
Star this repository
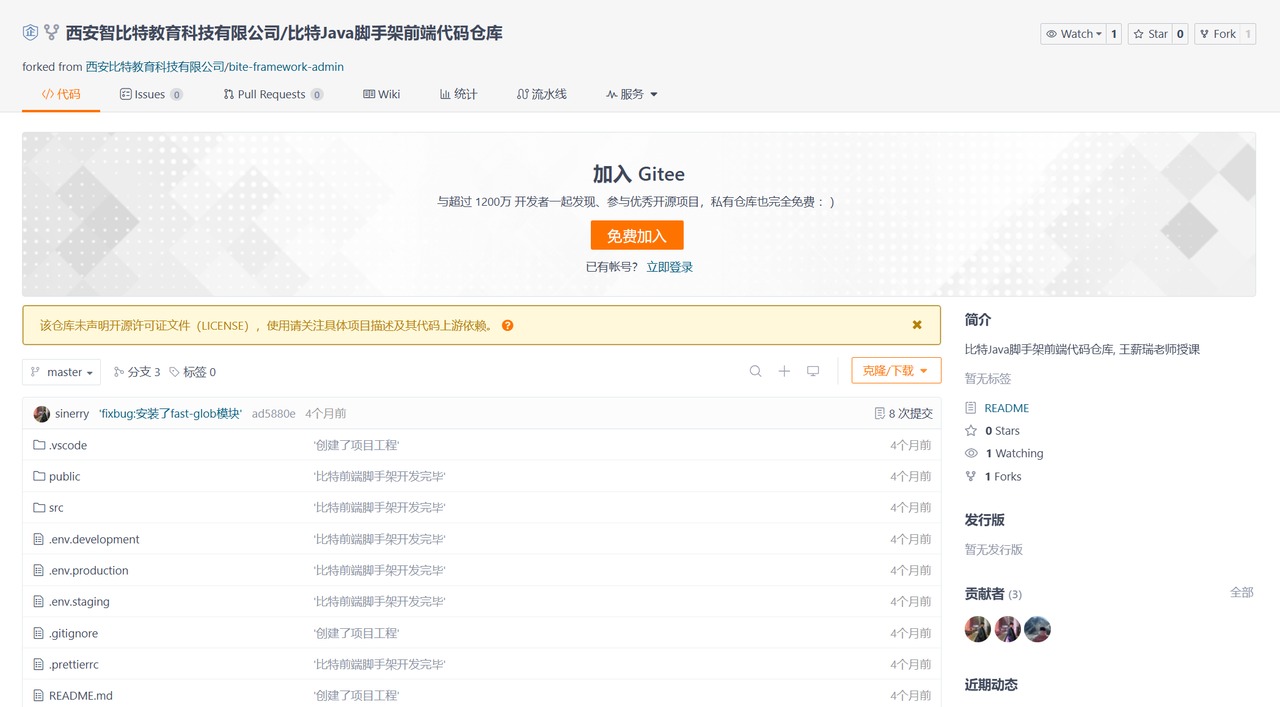pyautogui.click(x=1150, y=34)
